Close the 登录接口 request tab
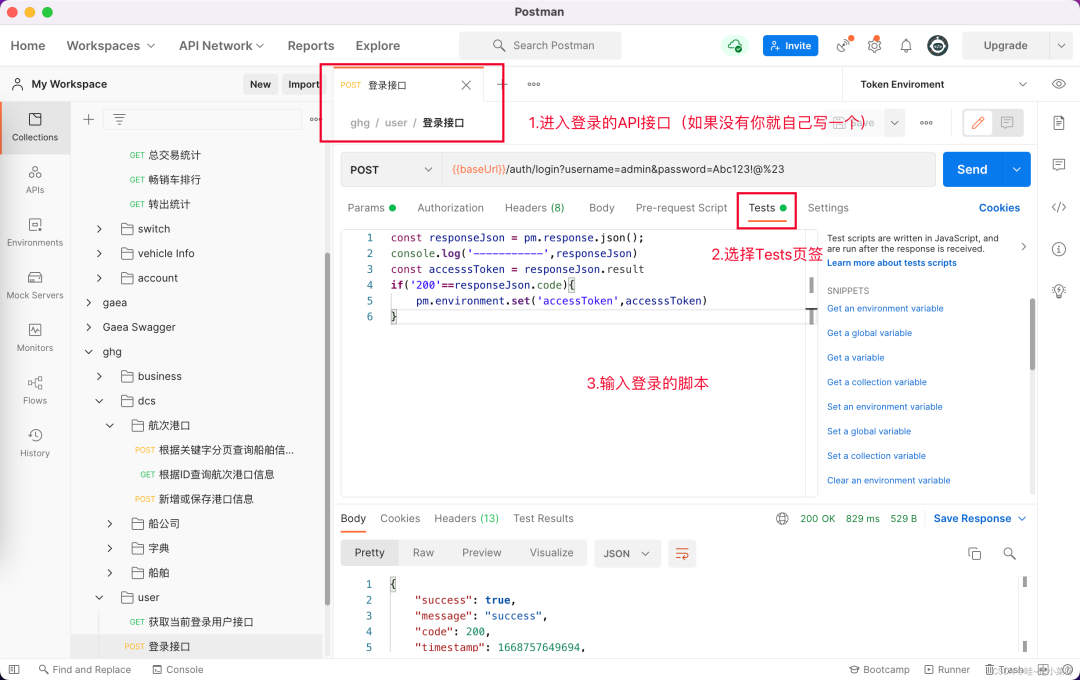 (x=466, y=85)
